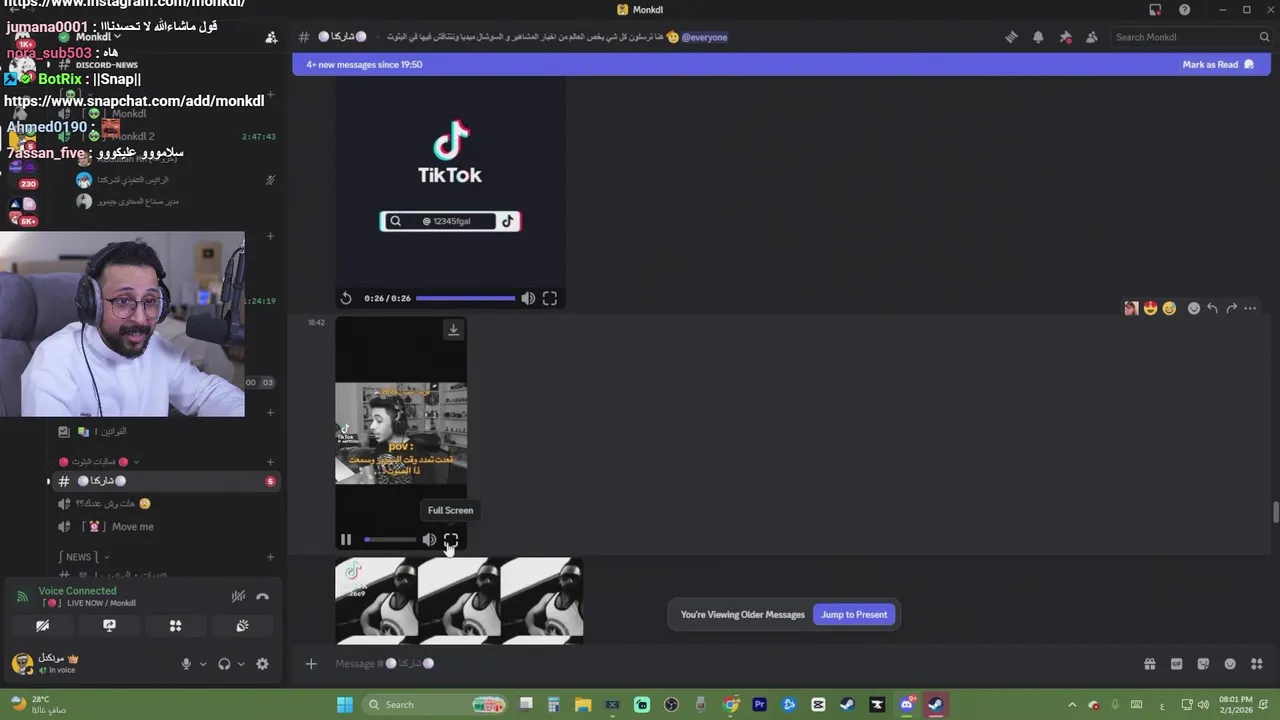Click into the Message input box
This screenshot has height=720, width=1280.
(x=730, y=664)
